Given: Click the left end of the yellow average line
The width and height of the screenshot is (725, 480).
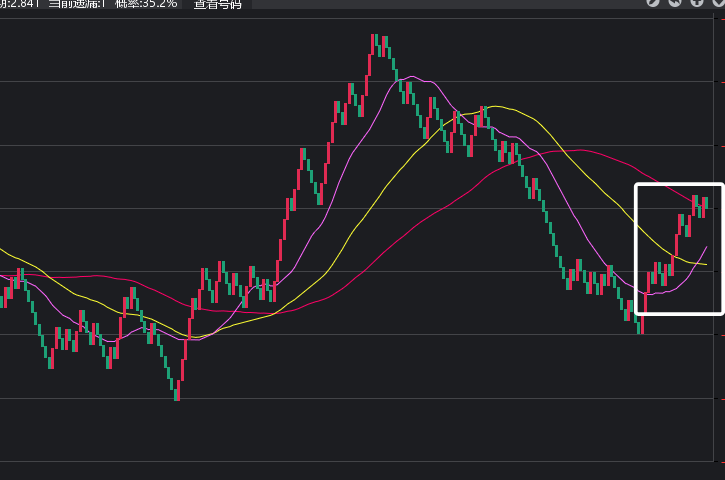Looking at the screenshot, I should click(3, 250).
